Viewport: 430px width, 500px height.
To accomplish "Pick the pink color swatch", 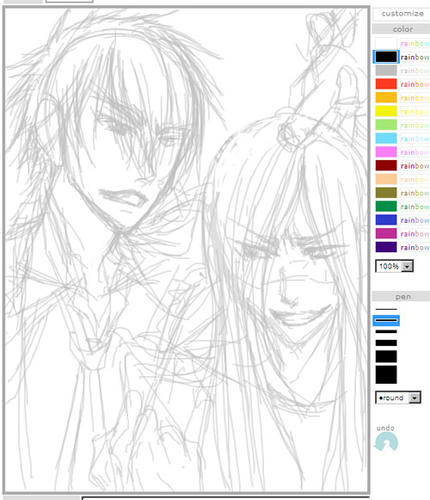I will [x=386, y=152].
